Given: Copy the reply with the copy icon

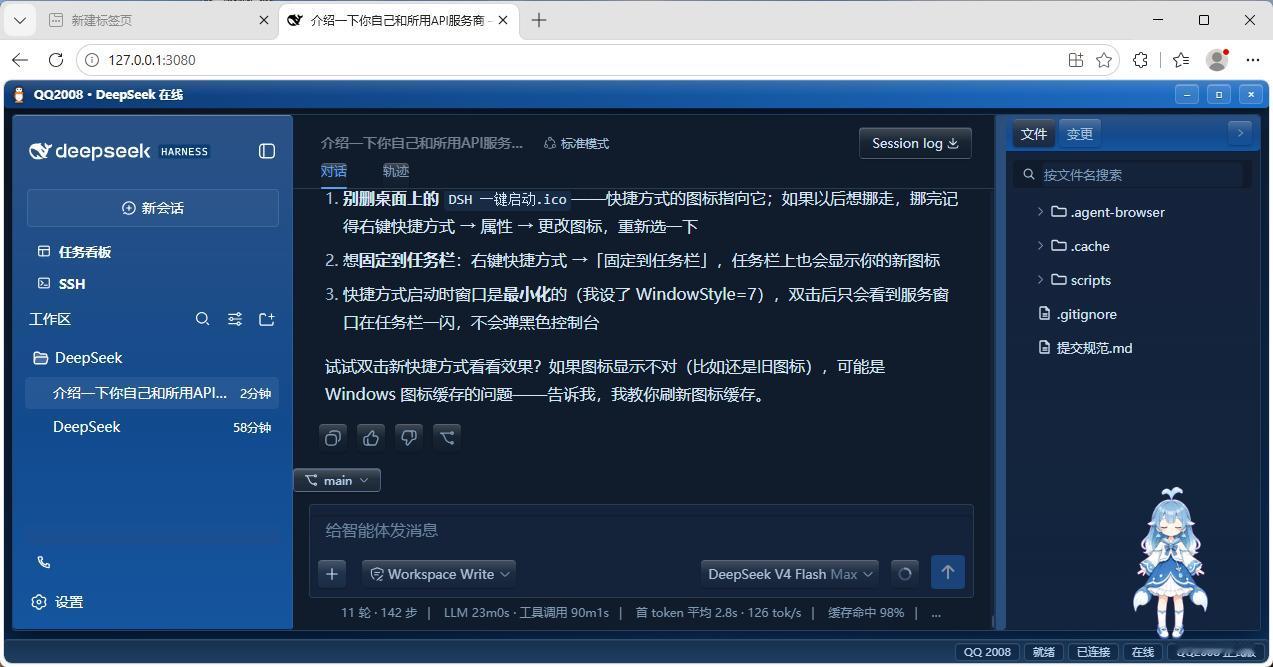Looking at the screenshot, I should coord(333,437).
